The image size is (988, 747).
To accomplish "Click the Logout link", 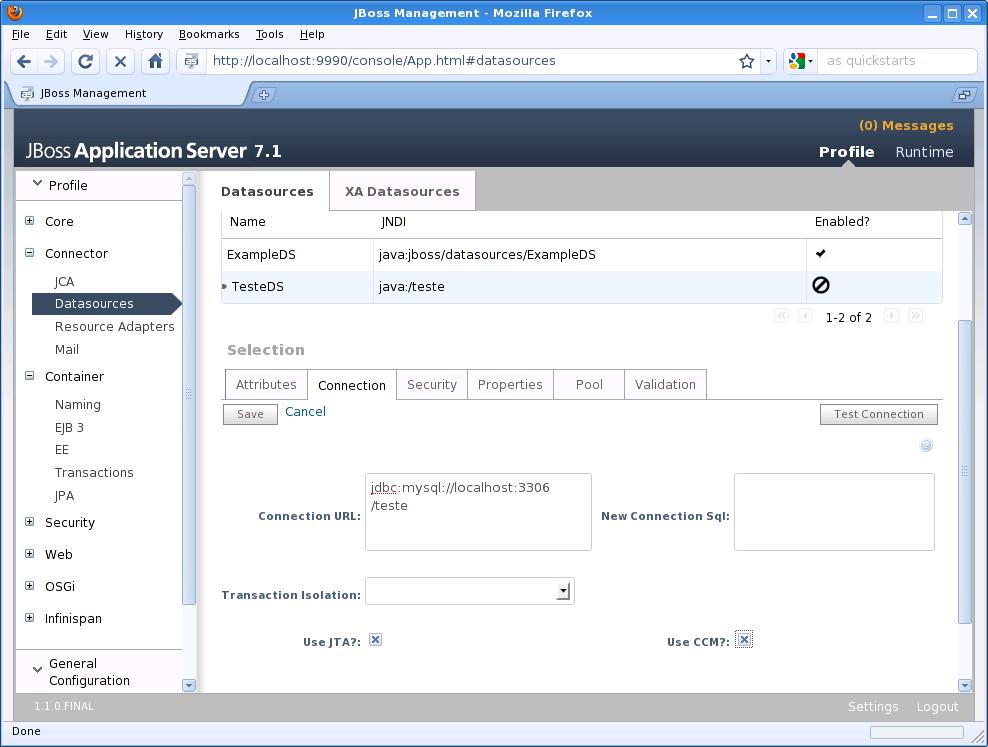I will (x=937, y=707).
